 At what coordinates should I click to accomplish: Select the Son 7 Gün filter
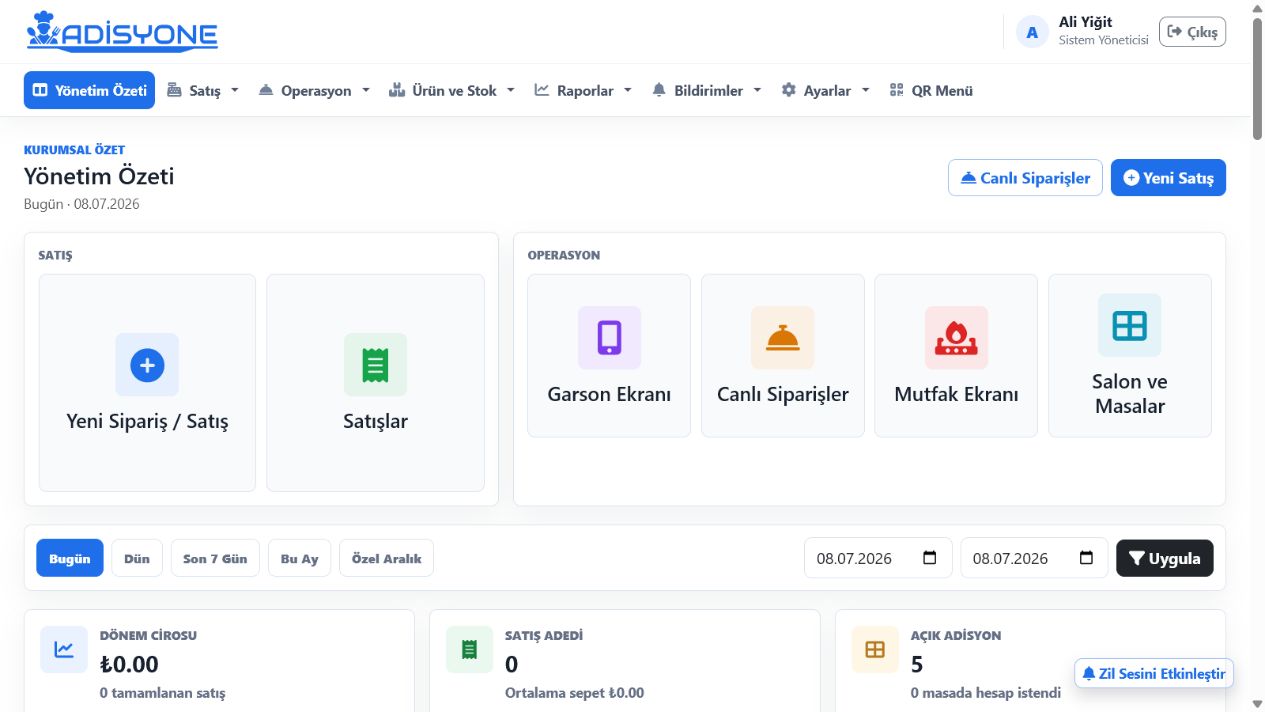tap(215, 558)
